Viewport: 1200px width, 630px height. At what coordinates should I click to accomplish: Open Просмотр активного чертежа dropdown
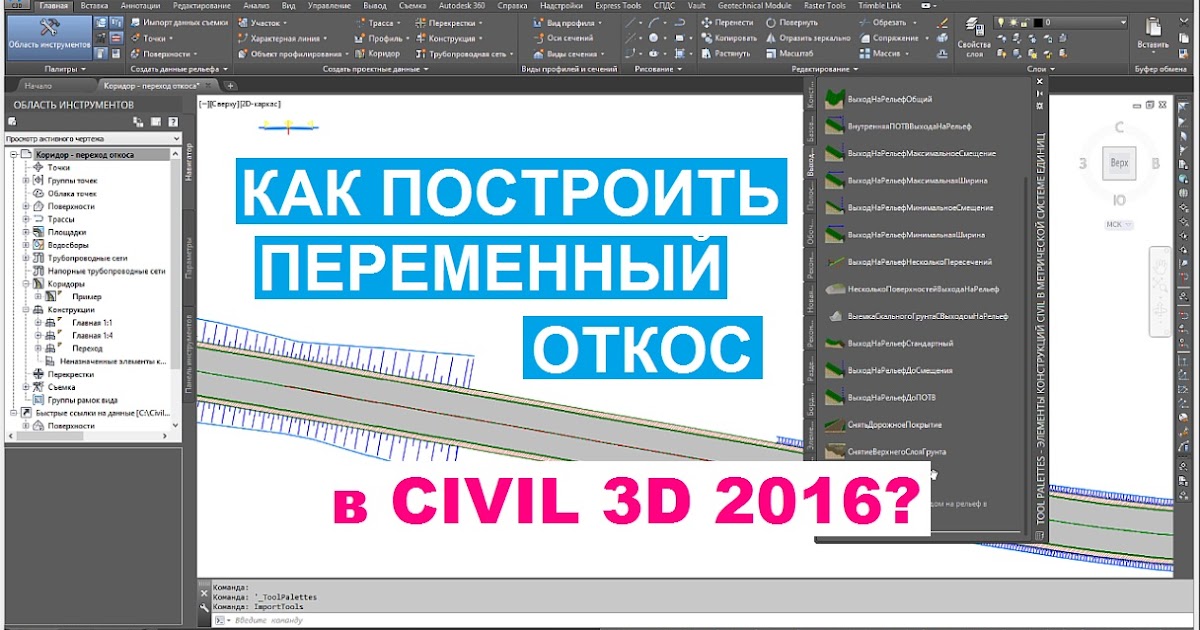click(92, 139)
